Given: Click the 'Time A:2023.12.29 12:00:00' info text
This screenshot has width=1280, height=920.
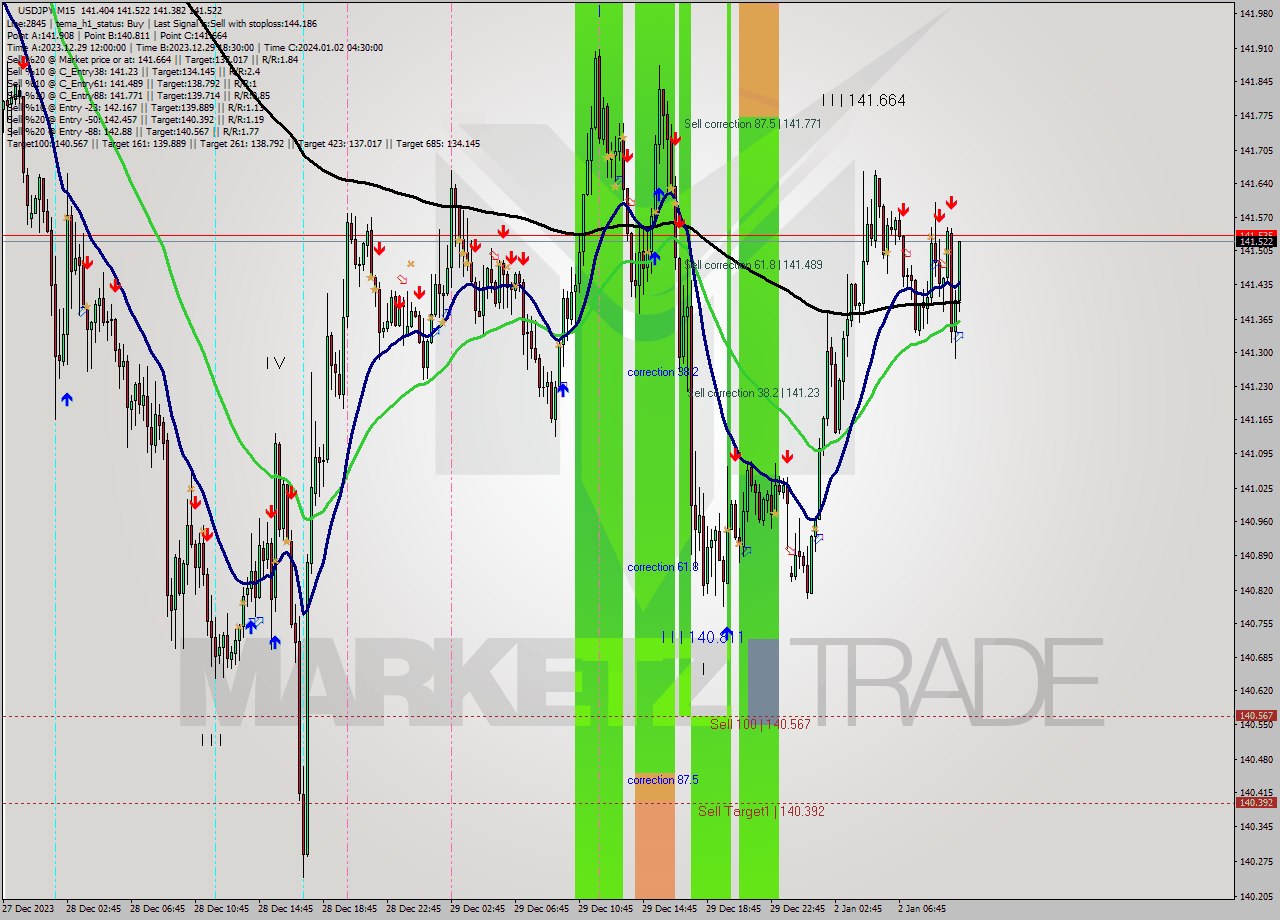Looking at the screenshot, I should [x=66, y=47].
